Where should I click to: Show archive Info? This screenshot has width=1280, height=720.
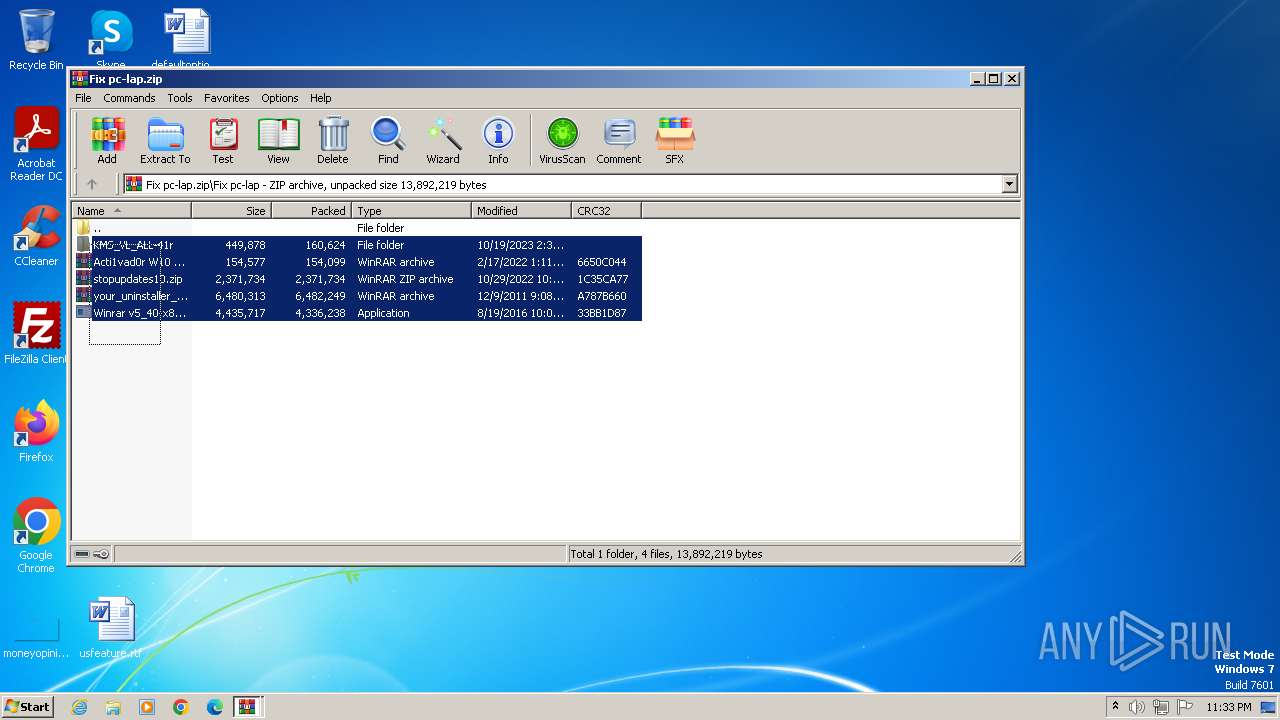(x=498, y=140)
